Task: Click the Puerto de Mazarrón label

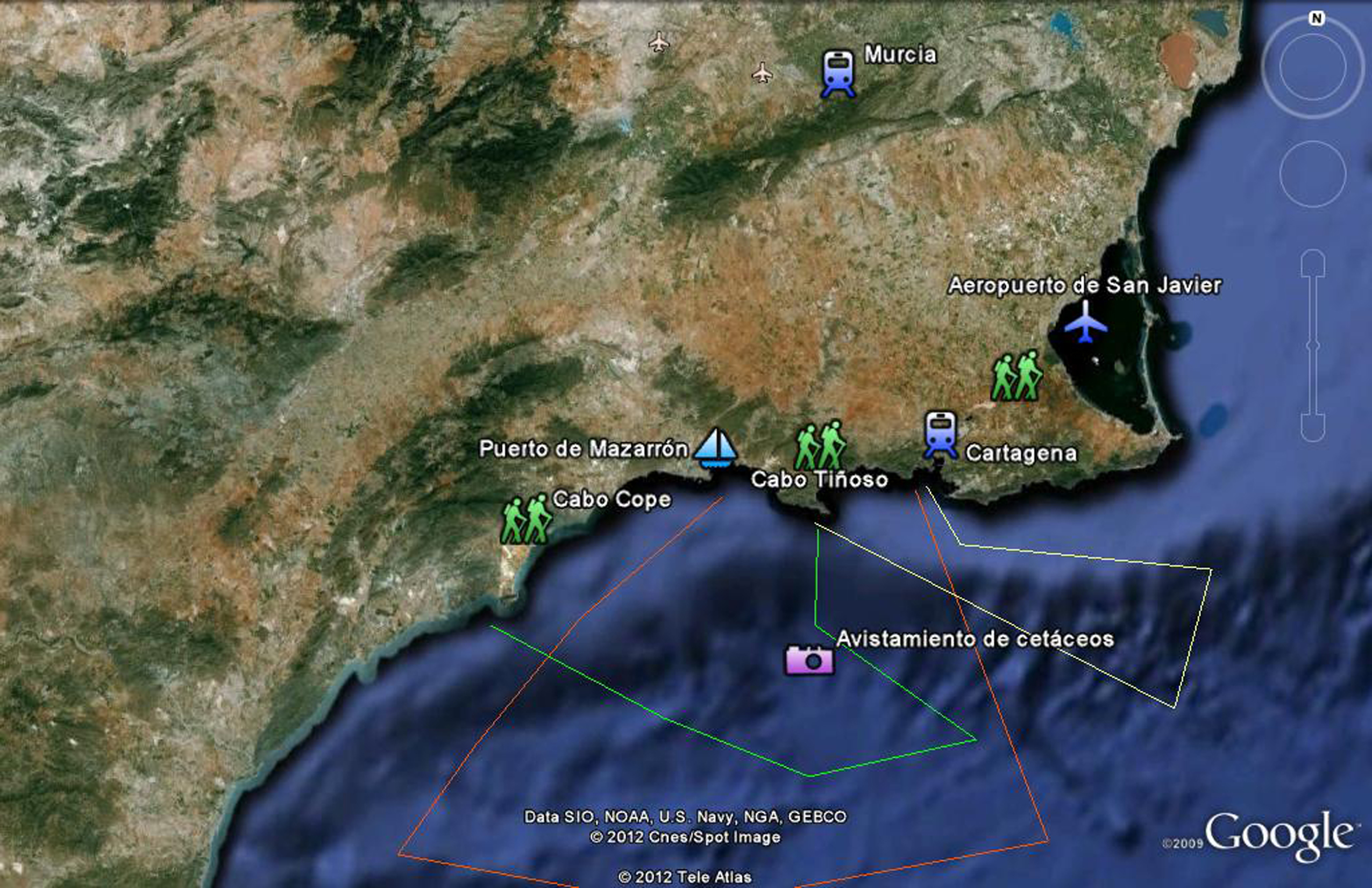Action: [583, 448]
